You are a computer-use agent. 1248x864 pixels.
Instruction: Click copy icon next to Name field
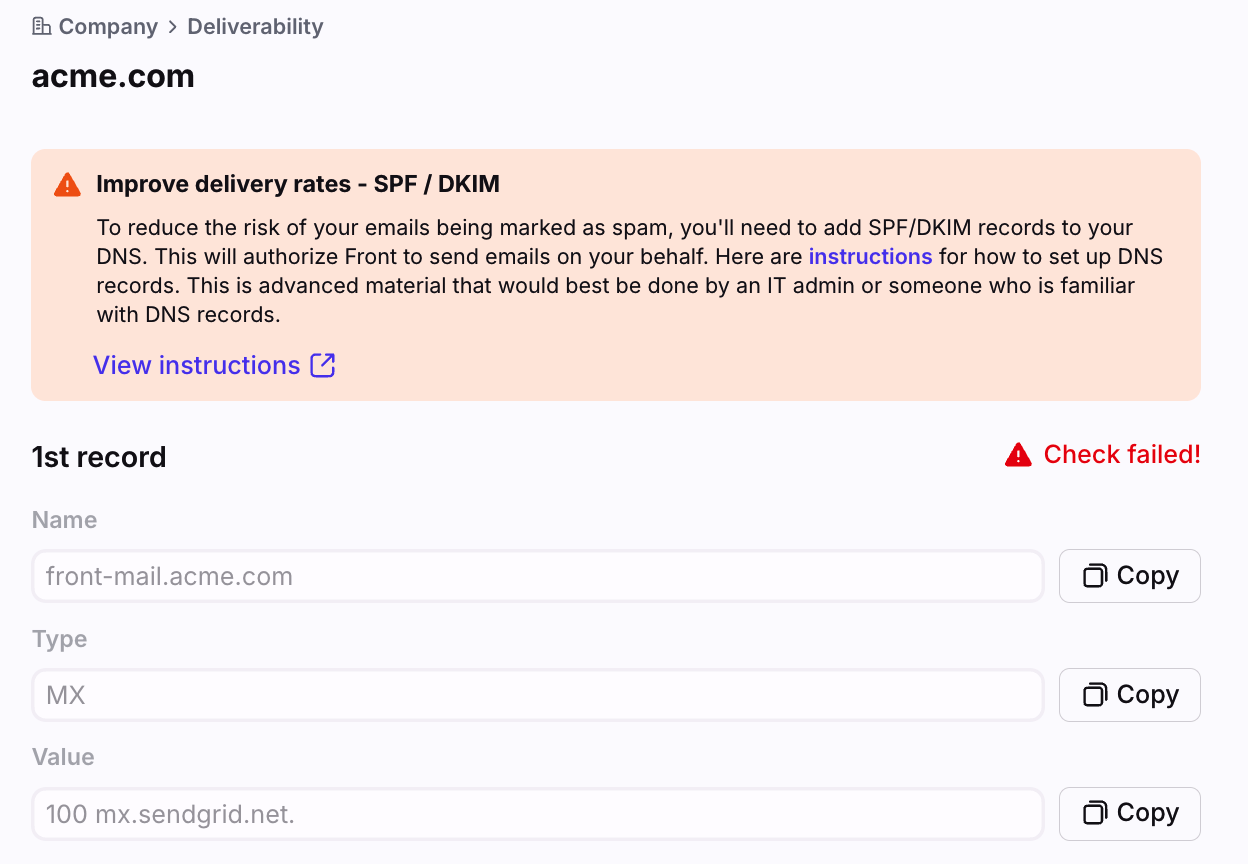click(x=1095, y=576)
